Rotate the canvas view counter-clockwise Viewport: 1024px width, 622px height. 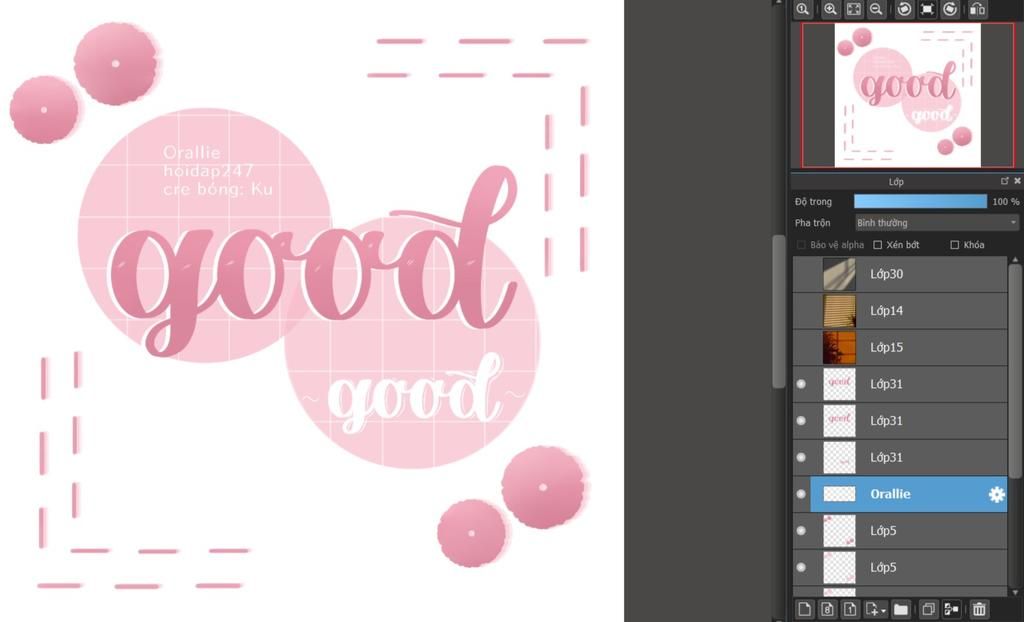pos(904,9)
